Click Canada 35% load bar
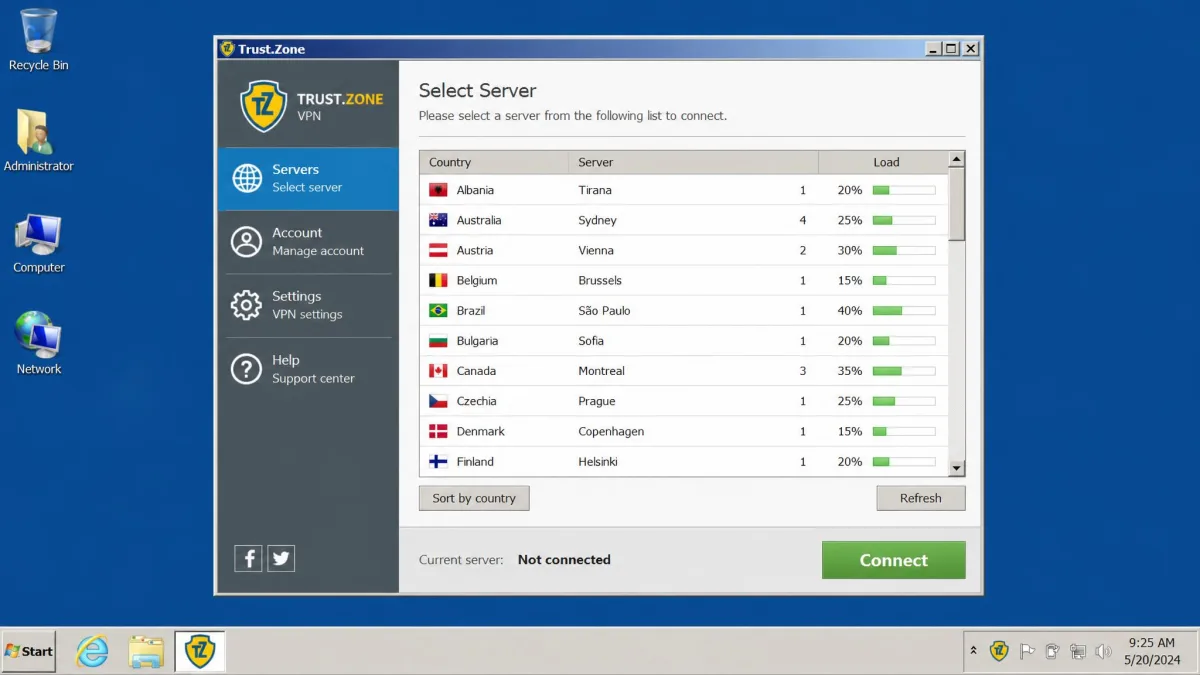The width and height of the screenshot is (1200, 675). coord(904,371)
